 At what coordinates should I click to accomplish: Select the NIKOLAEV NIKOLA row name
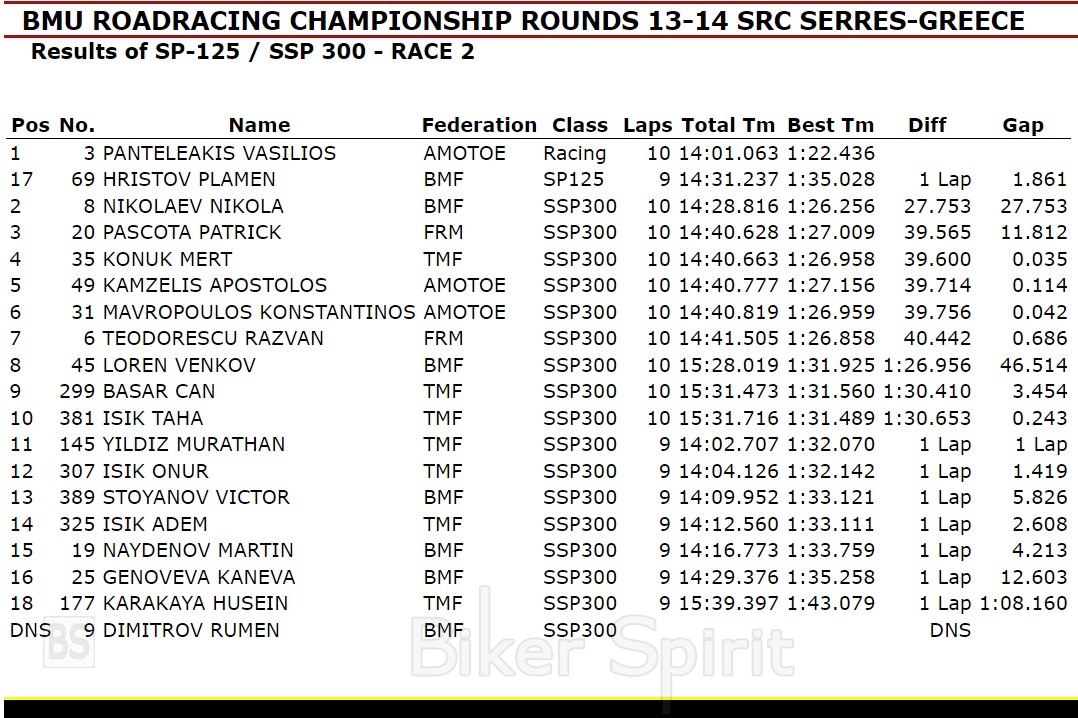tap(193, 206)
